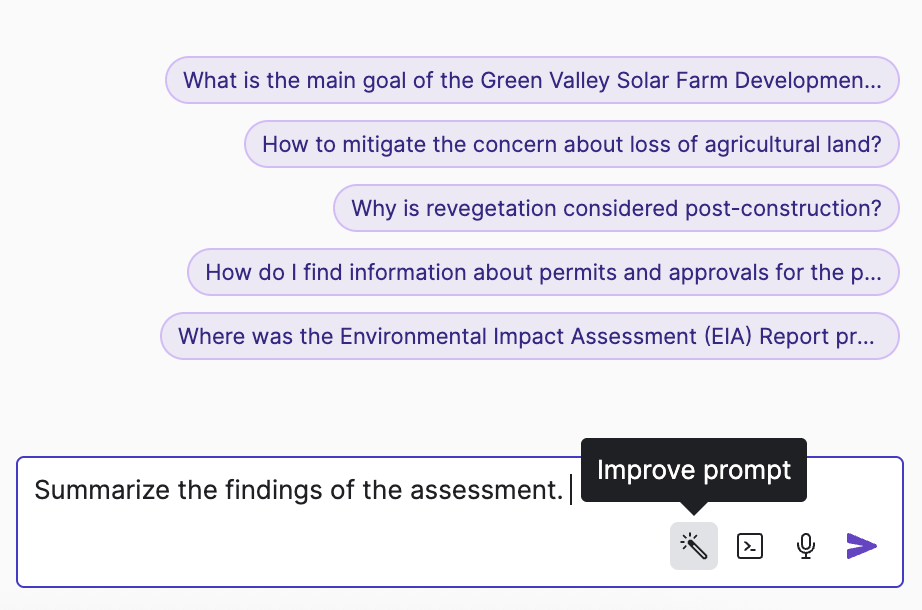Send the prompt with the purple arrow
Image resolution: width=922 pixels, height=610 pixels.
pos(861,546)
